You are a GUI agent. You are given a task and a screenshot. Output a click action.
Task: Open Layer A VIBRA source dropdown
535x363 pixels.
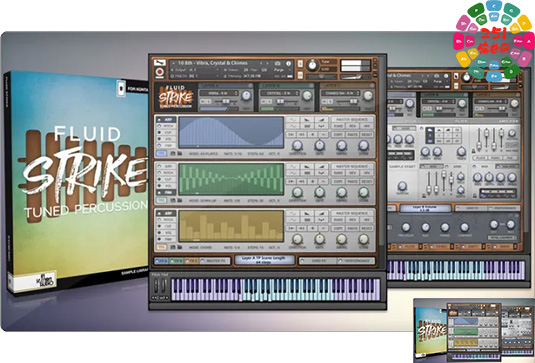pos(219,93)
